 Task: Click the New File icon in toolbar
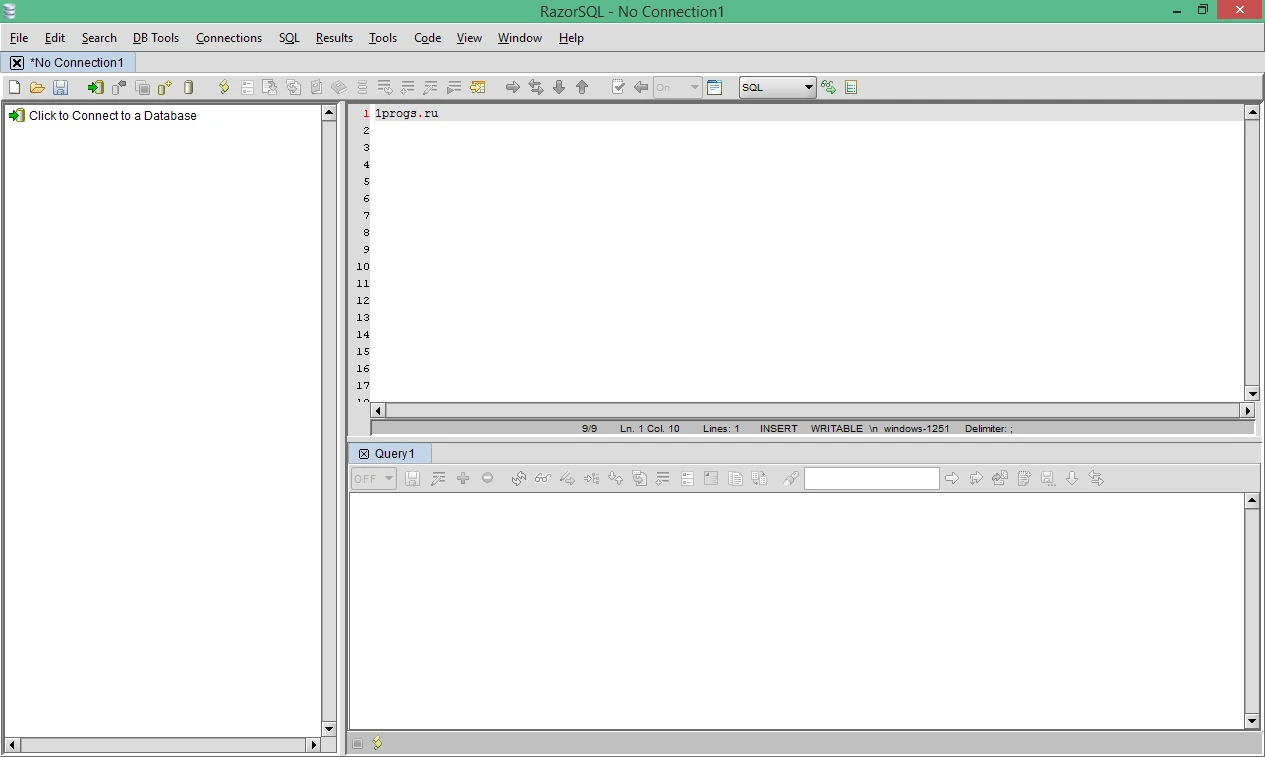click(x=14, y=87)
